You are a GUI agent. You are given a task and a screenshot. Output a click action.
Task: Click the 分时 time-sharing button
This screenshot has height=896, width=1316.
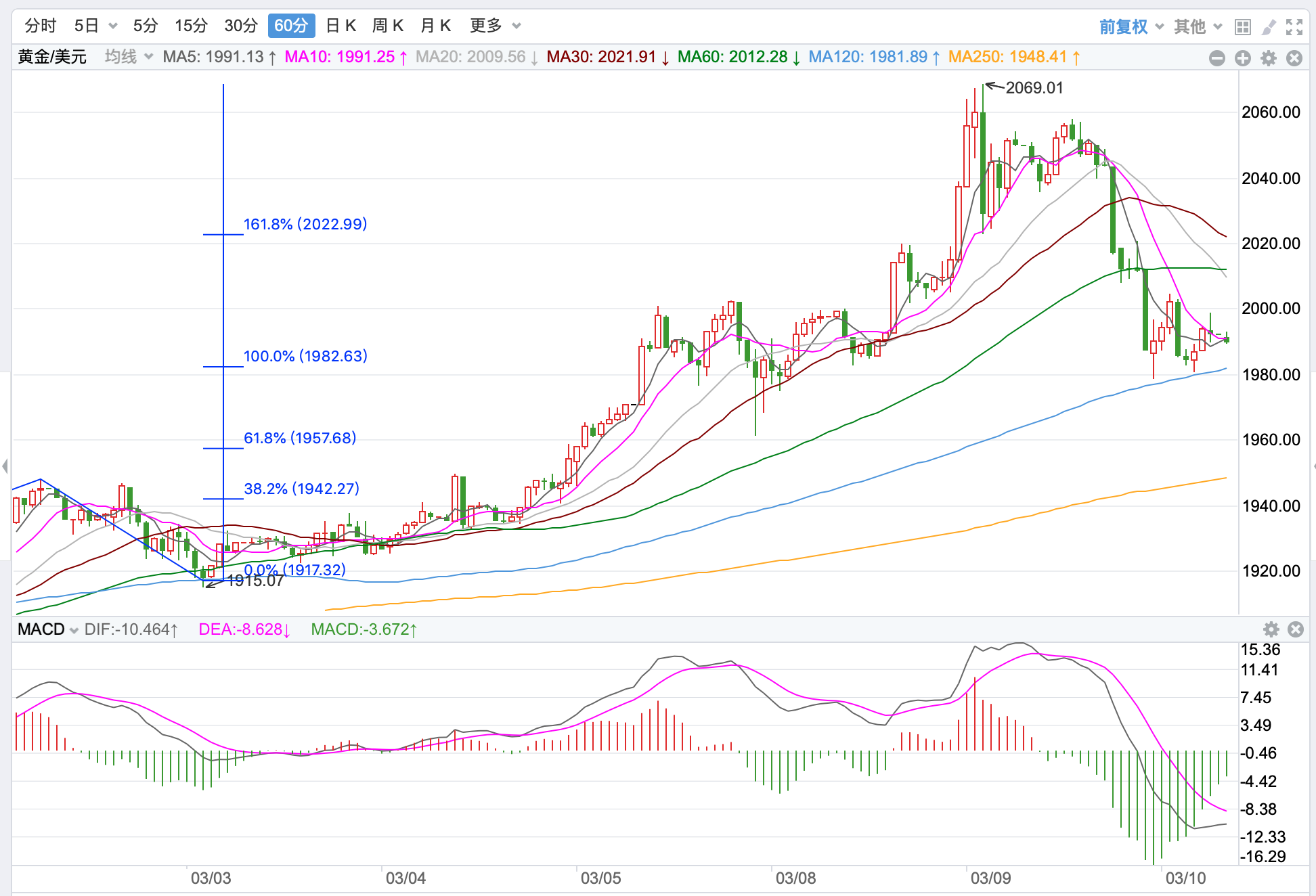click(41, 26)
